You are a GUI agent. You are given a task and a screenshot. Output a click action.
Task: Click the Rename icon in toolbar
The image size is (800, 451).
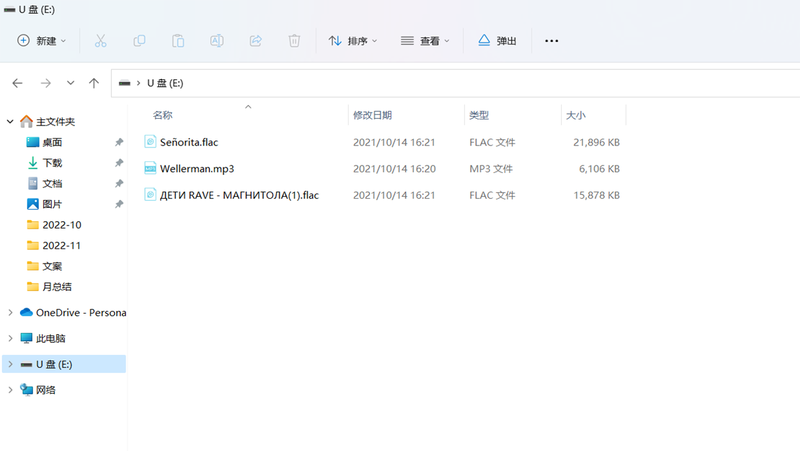pyautogui.click(x=217, y=41)
